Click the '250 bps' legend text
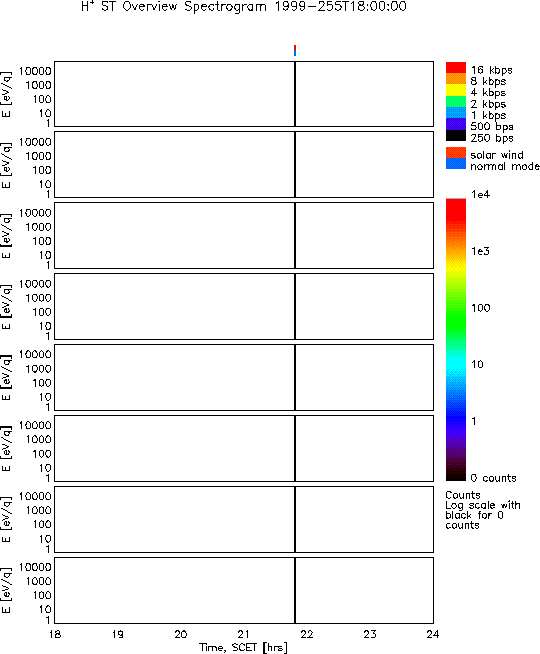The width and height of the screenshot is (540, 654). tap(492, 138)
